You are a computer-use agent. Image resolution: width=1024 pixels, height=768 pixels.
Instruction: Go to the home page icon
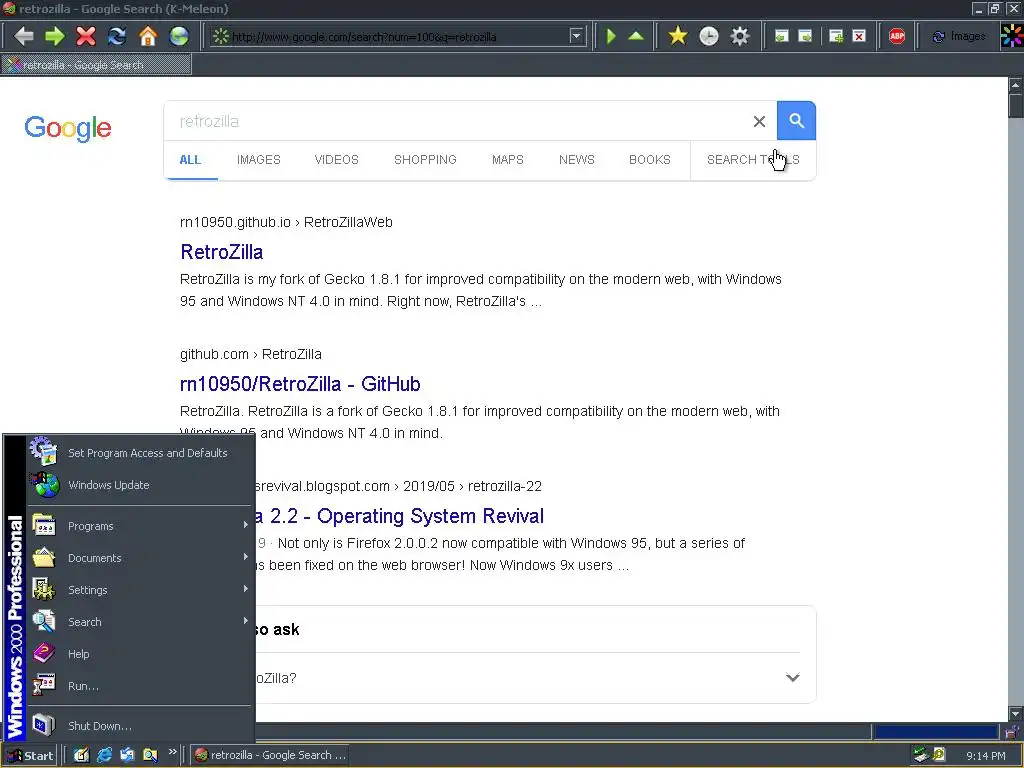pyautogui.click(x=148, y=36)
